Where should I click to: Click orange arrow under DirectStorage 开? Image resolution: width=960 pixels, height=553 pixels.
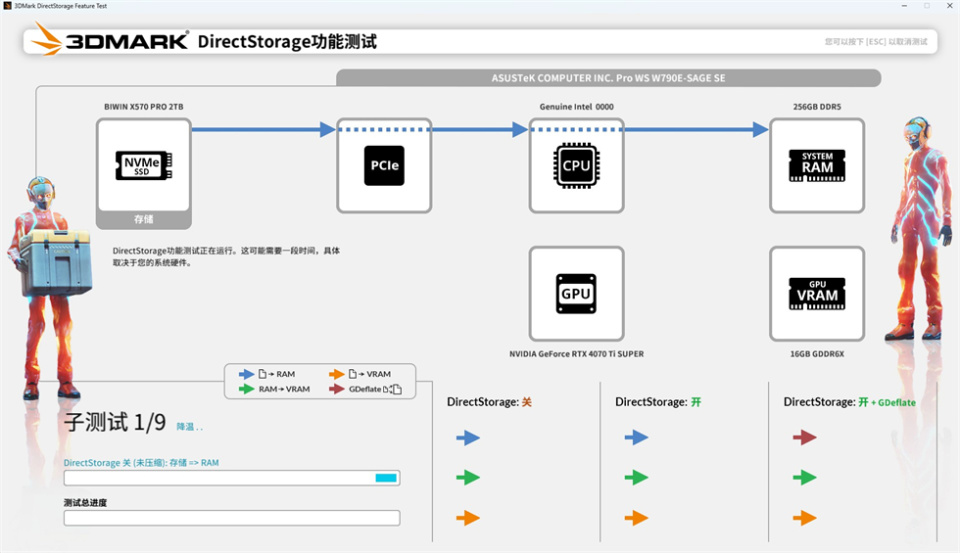pos(636,518)
